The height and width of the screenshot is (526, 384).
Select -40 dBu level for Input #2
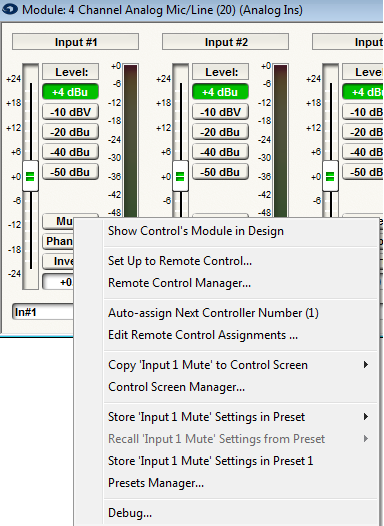tap(220, 152)
